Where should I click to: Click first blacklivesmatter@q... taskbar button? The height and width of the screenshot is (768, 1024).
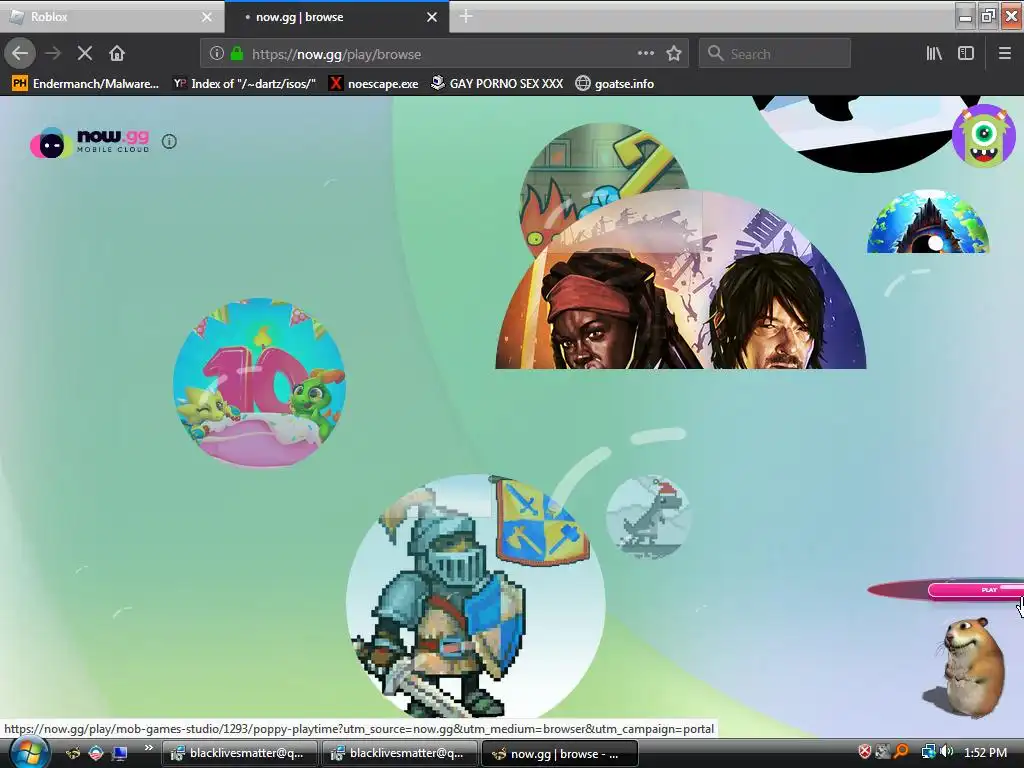[x=238, y=754]
